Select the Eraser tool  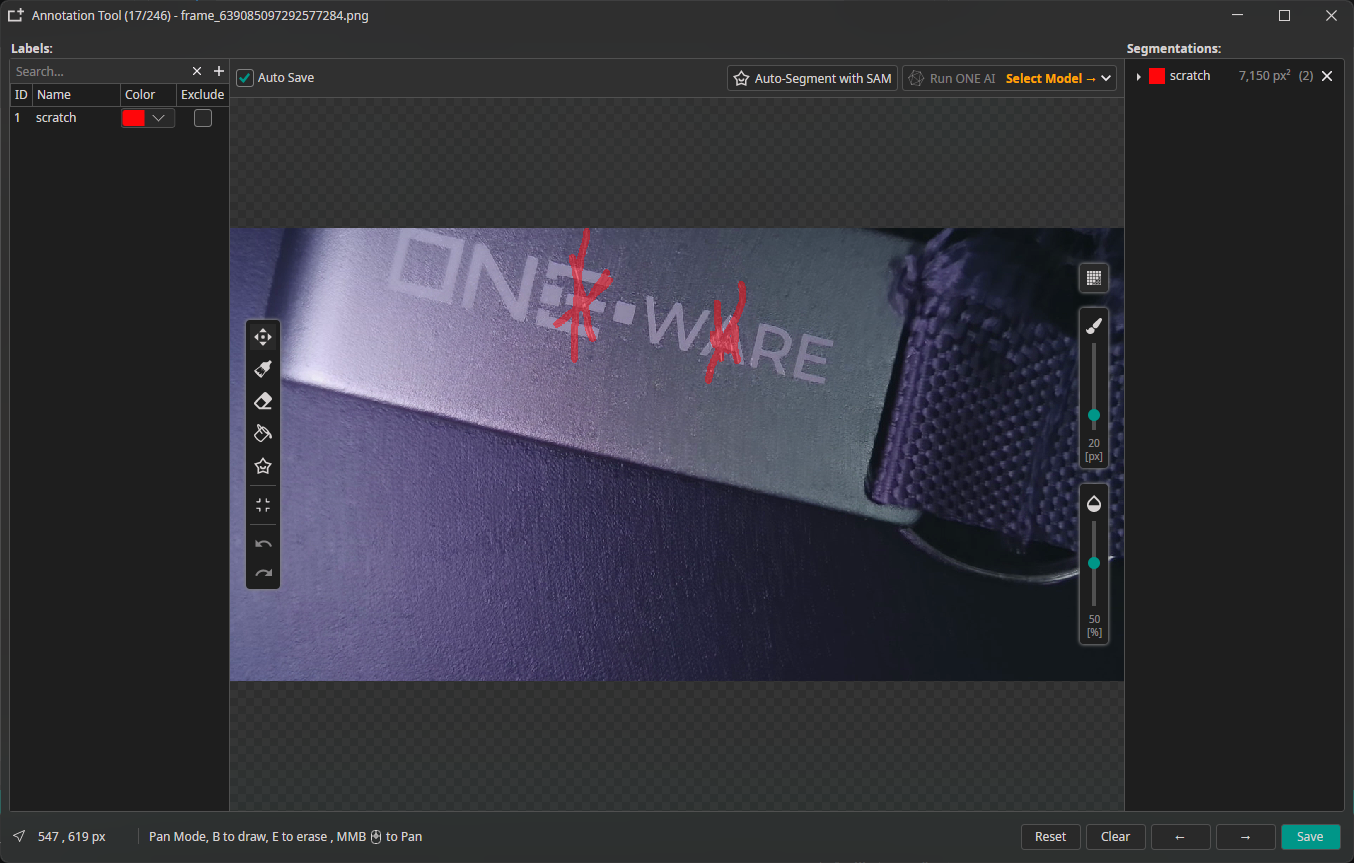point(263,401)
